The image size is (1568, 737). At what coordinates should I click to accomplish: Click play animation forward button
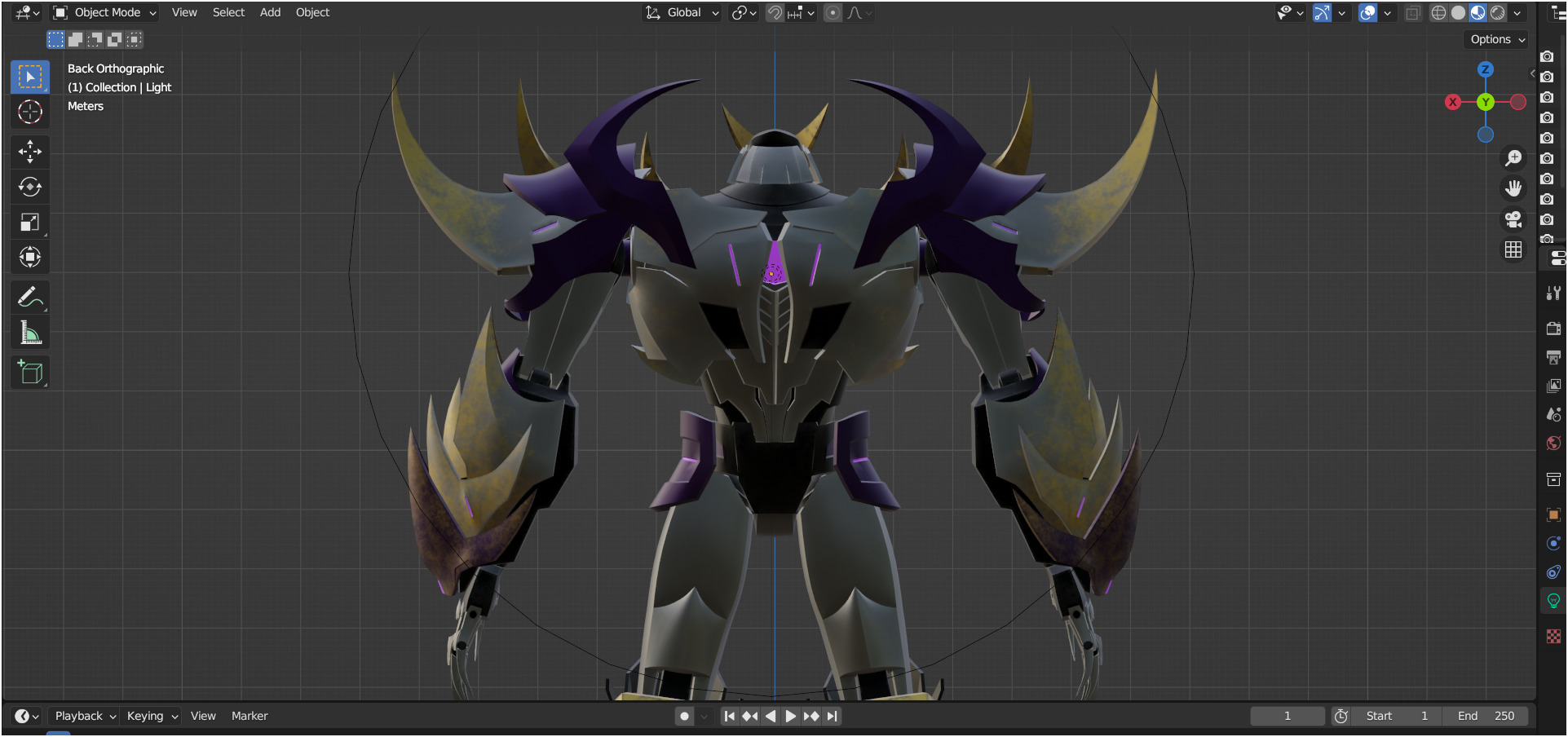[x=790, y=716]
